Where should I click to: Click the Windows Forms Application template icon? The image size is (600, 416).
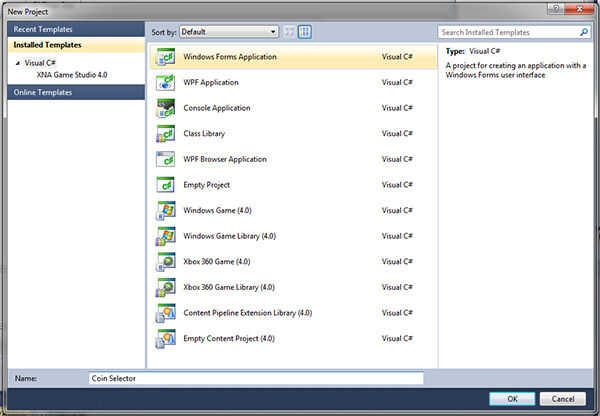(166, 57)
